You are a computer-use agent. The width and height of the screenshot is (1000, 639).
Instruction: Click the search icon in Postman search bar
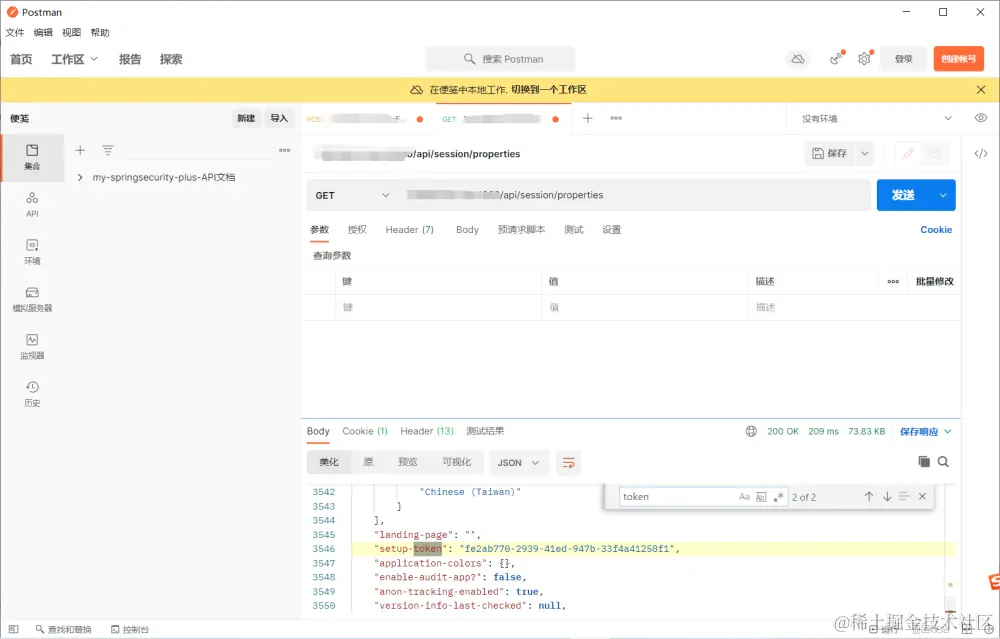[x=469, y=59]
